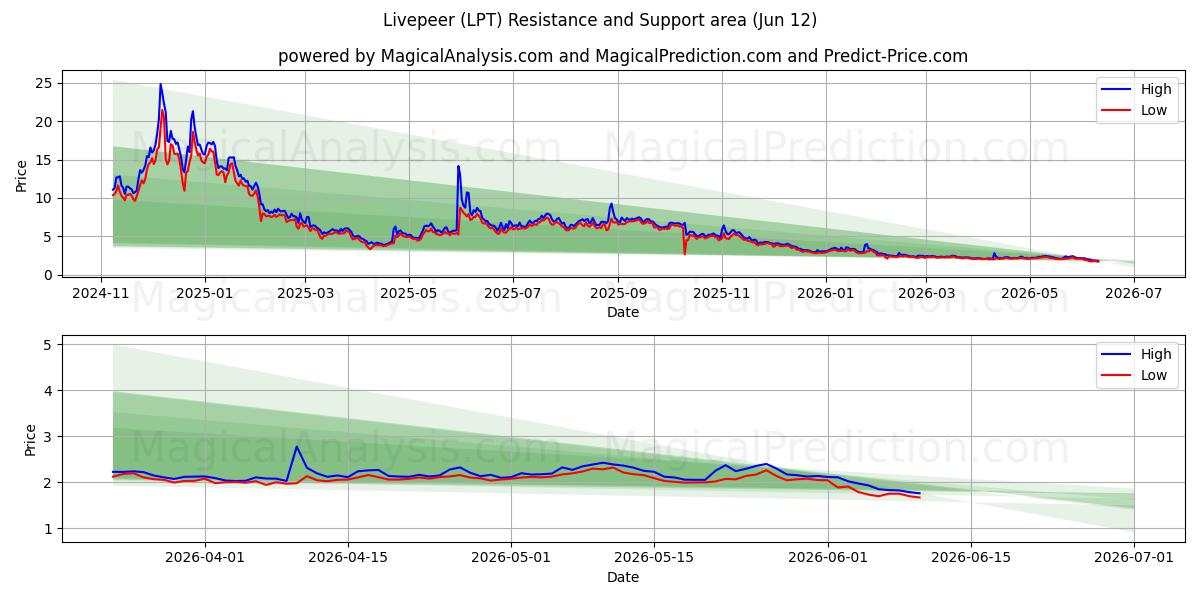Click the highest price peak near 2024-12 on the top chart
This screenshot has width=1200, height=600.
coord(160,85)
